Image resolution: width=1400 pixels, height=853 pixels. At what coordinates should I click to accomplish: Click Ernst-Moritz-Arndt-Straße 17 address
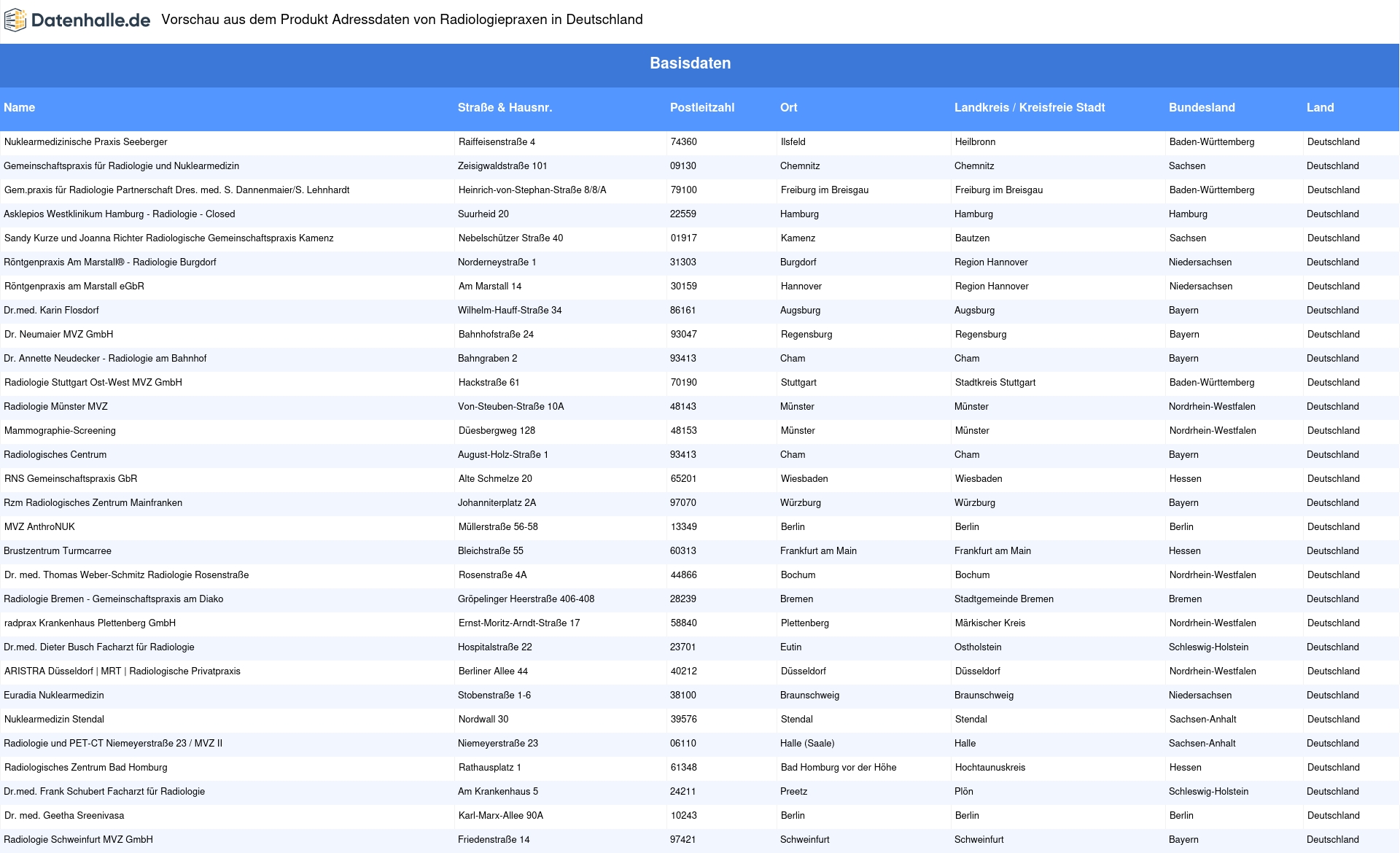pos(519,623)
